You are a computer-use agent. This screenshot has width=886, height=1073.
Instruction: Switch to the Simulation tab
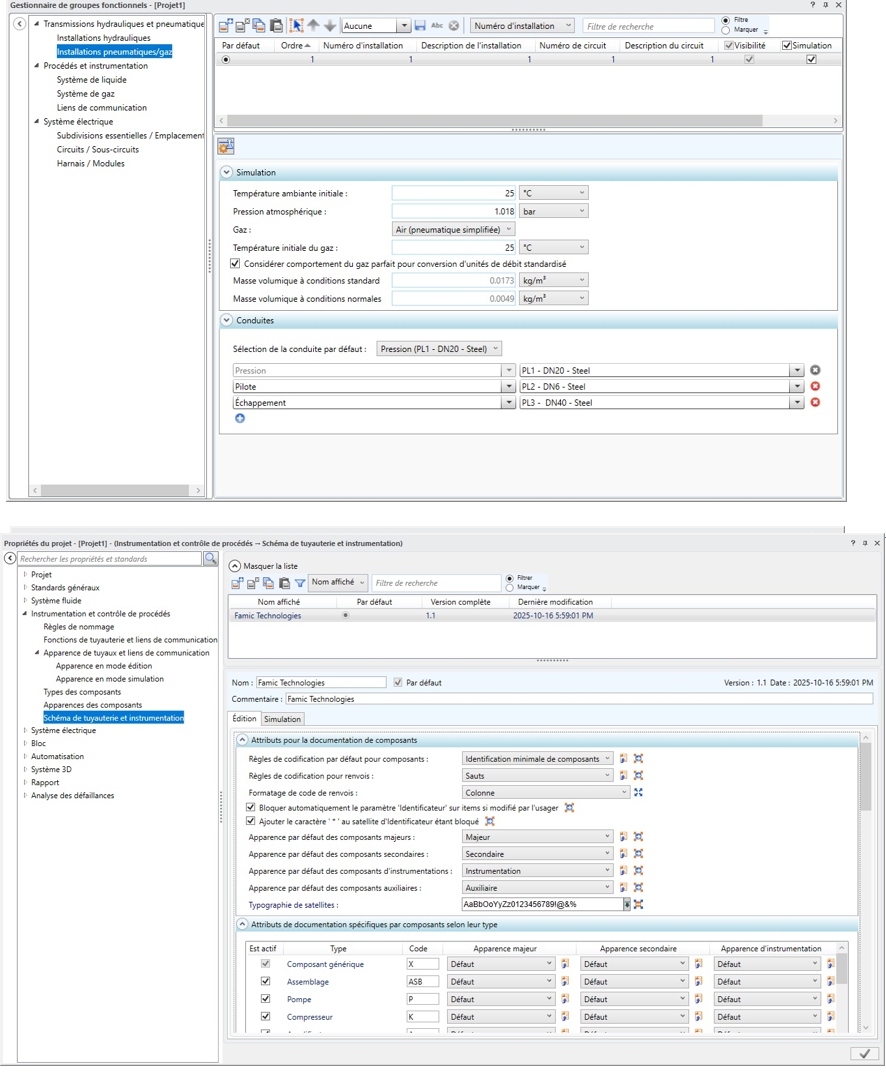pyautogui.click(x=282, y=719)
